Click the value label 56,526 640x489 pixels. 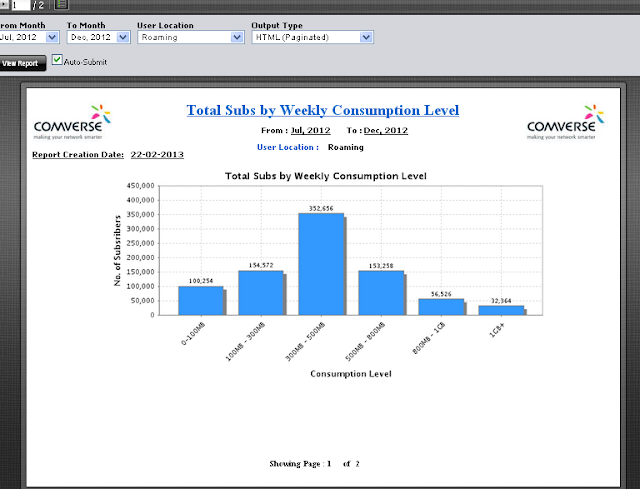(441, 294)
